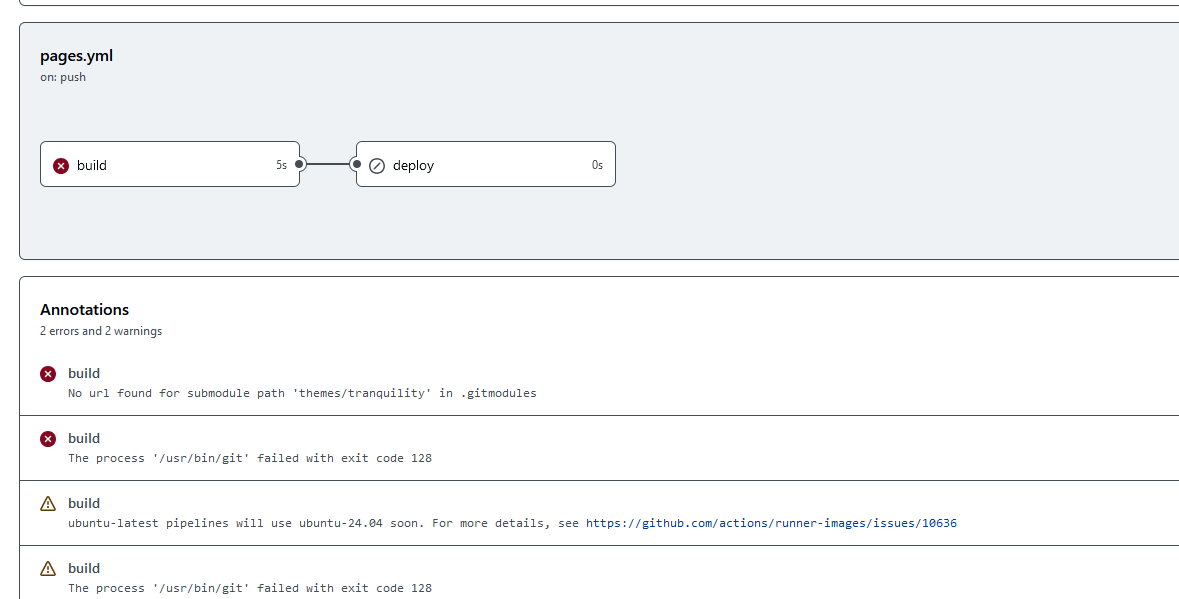Image resolution: width=1179 pixels, height=599 pixels.
Task: Click the 0s duration on deploy job
Action: (597, 165)
